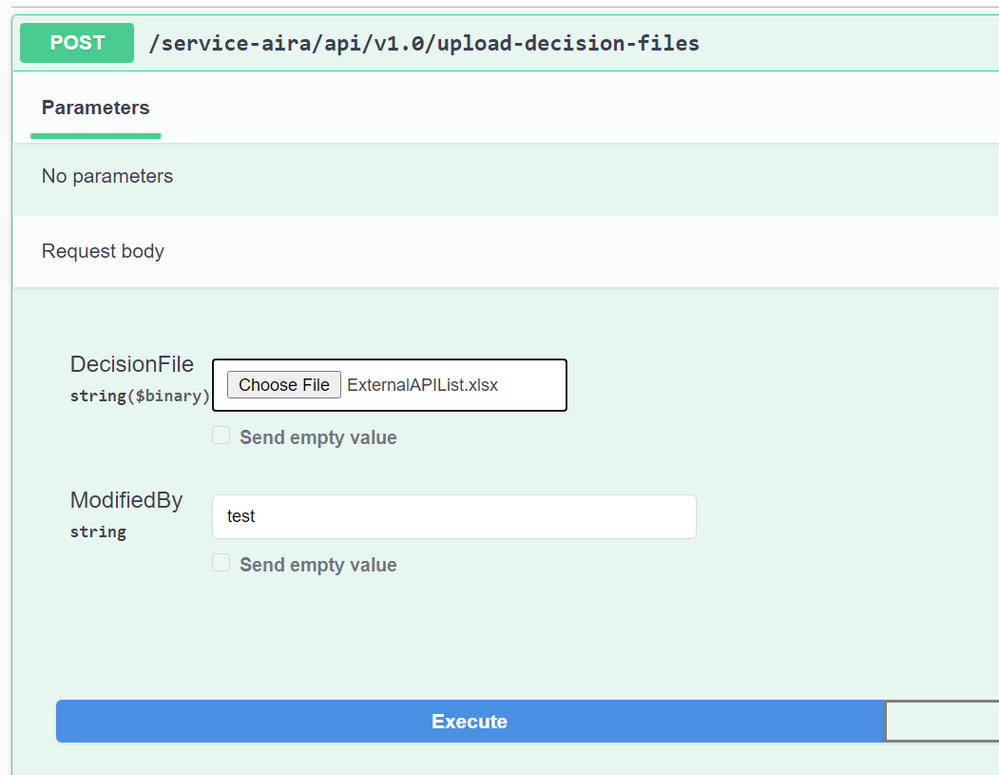This screenshot has height=775, width=999.
Task: Enable Send empty value checkbox for ModifiedBy
Action: click(x=221, y=563)
